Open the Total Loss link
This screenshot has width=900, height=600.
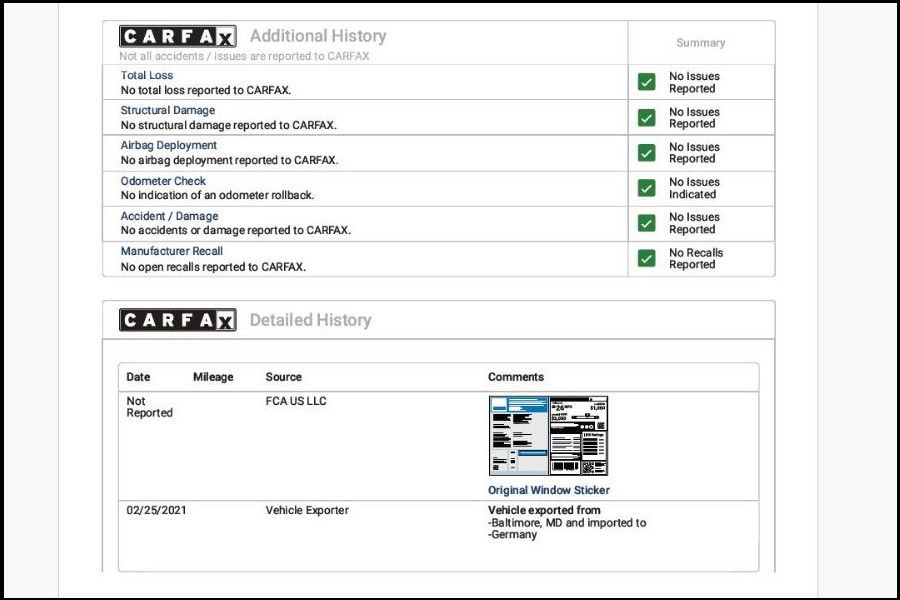point(147,76)
